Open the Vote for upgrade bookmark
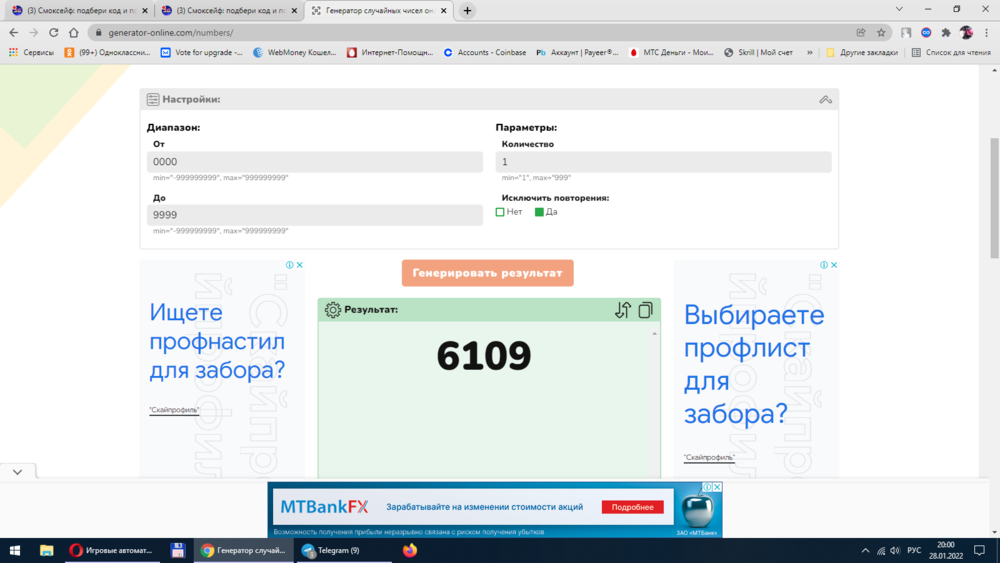Viewport: 1000px width, 563px height. click(202, 52)
